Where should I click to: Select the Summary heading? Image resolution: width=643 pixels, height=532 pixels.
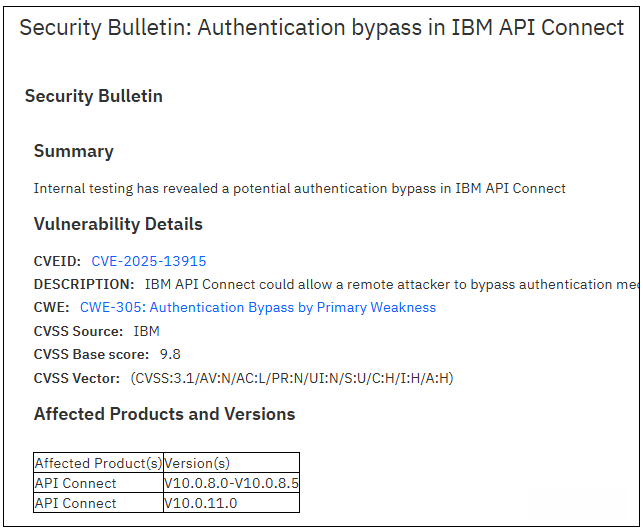(x=74, y=151)
